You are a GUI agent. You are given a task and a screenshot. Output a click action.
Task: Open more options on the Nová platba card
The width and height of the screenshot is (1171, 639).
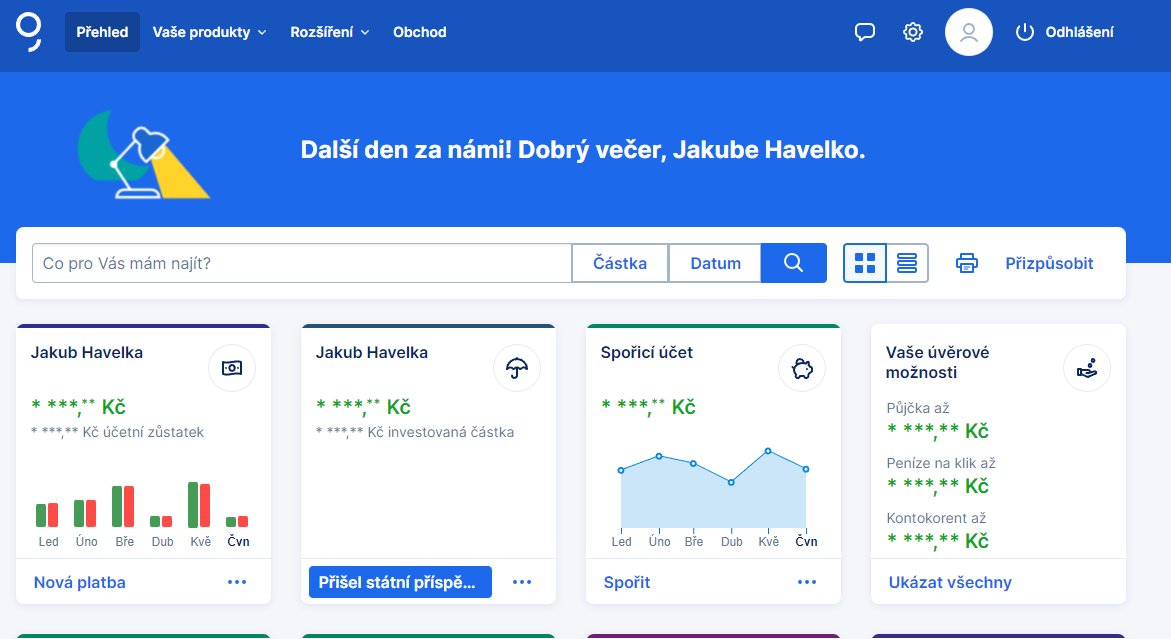pos(237,582)
